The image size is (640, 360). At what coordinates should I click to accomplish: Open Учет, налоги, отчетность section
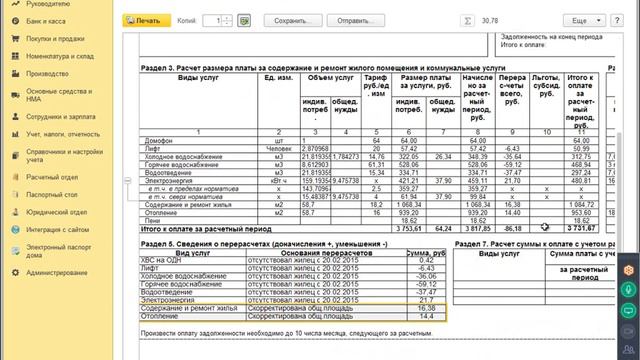click(63, 134)
